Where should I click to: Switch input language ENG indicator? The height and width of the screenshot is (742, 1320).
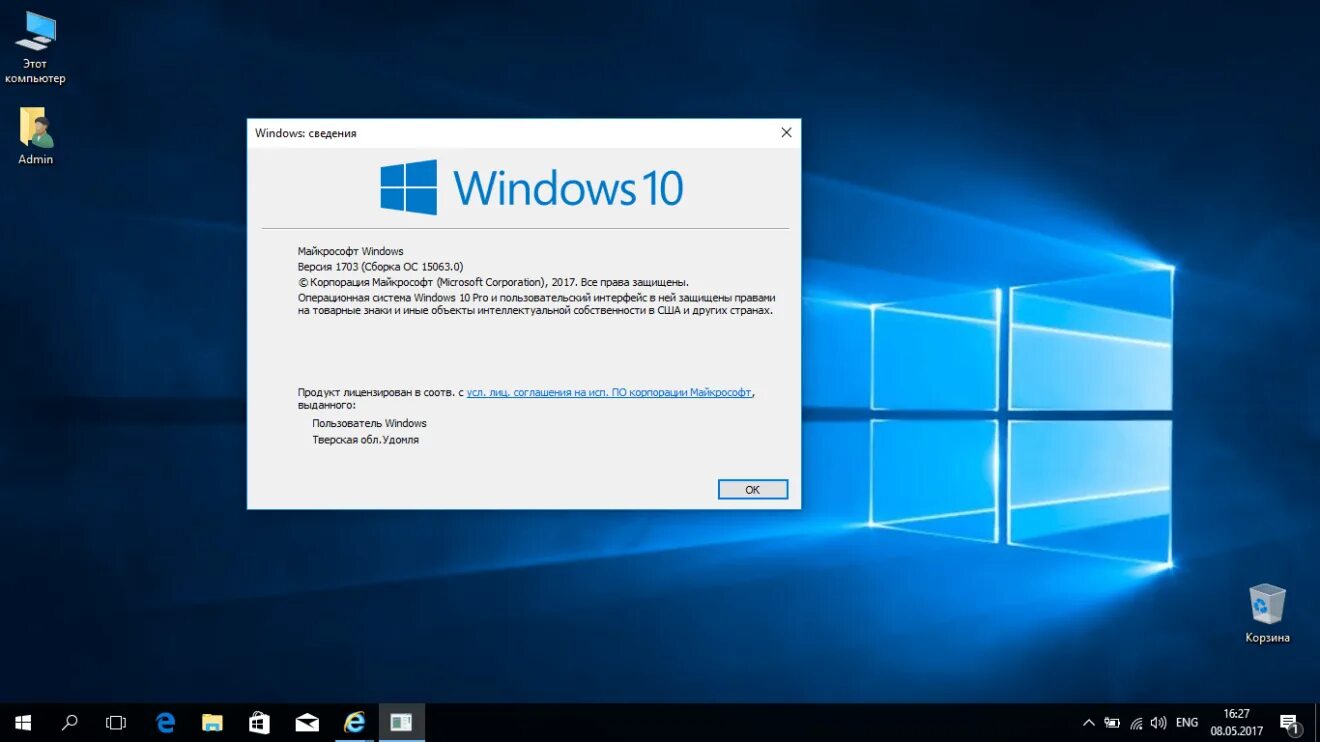[1187, 722]
